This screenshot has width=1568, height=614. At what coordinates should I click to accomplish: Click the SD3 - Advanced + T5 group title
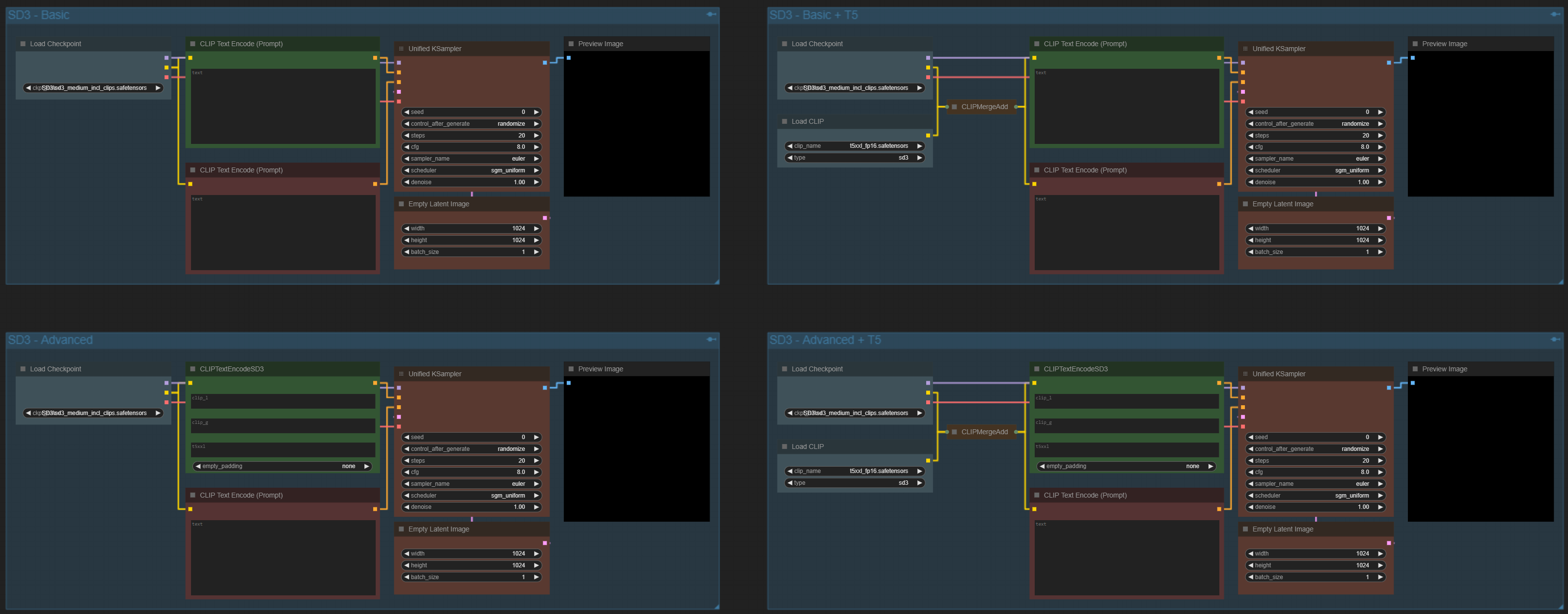pos(825,339)
